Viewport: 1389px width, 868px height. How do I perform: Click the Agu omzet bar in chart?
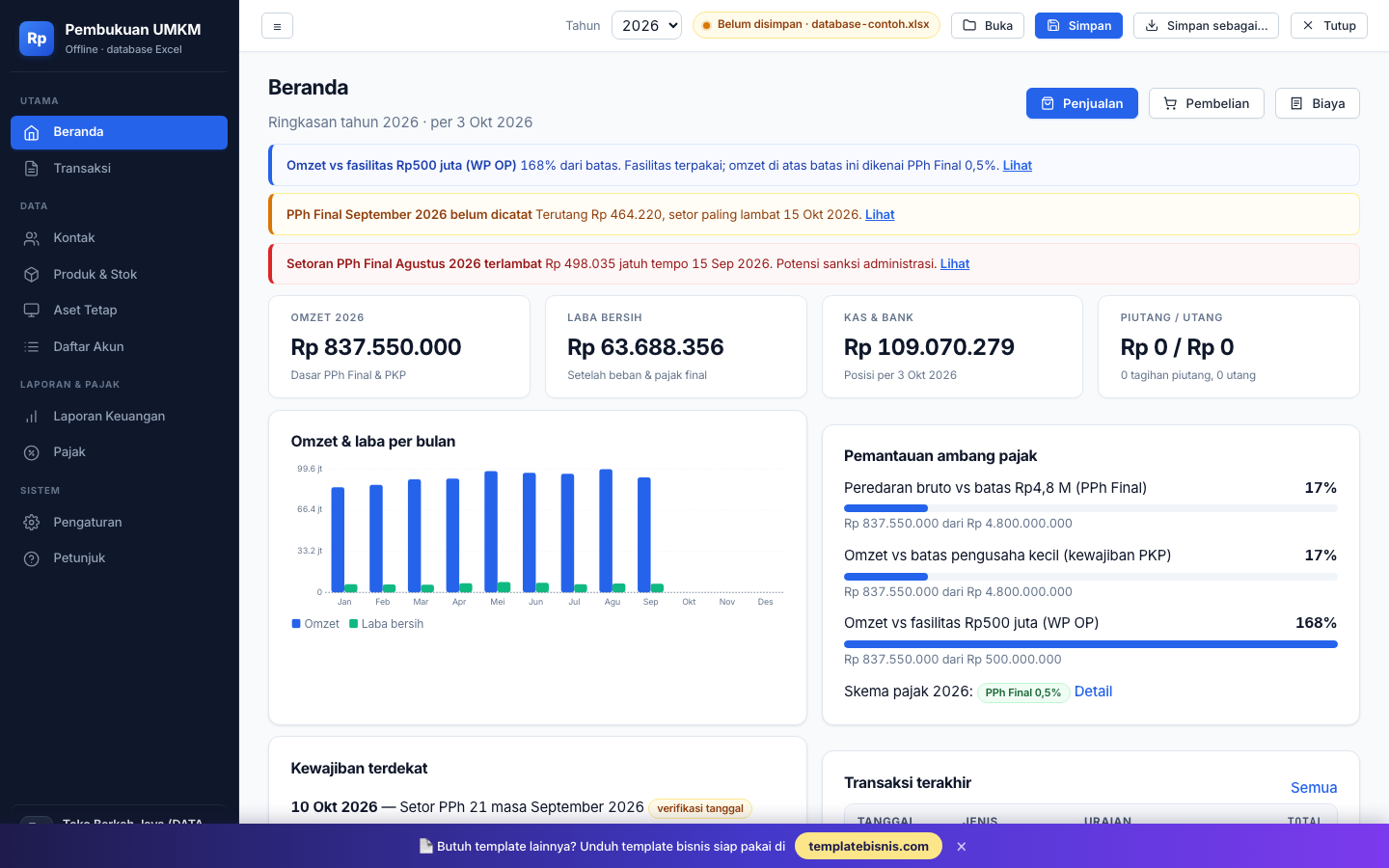click(606, 530)
